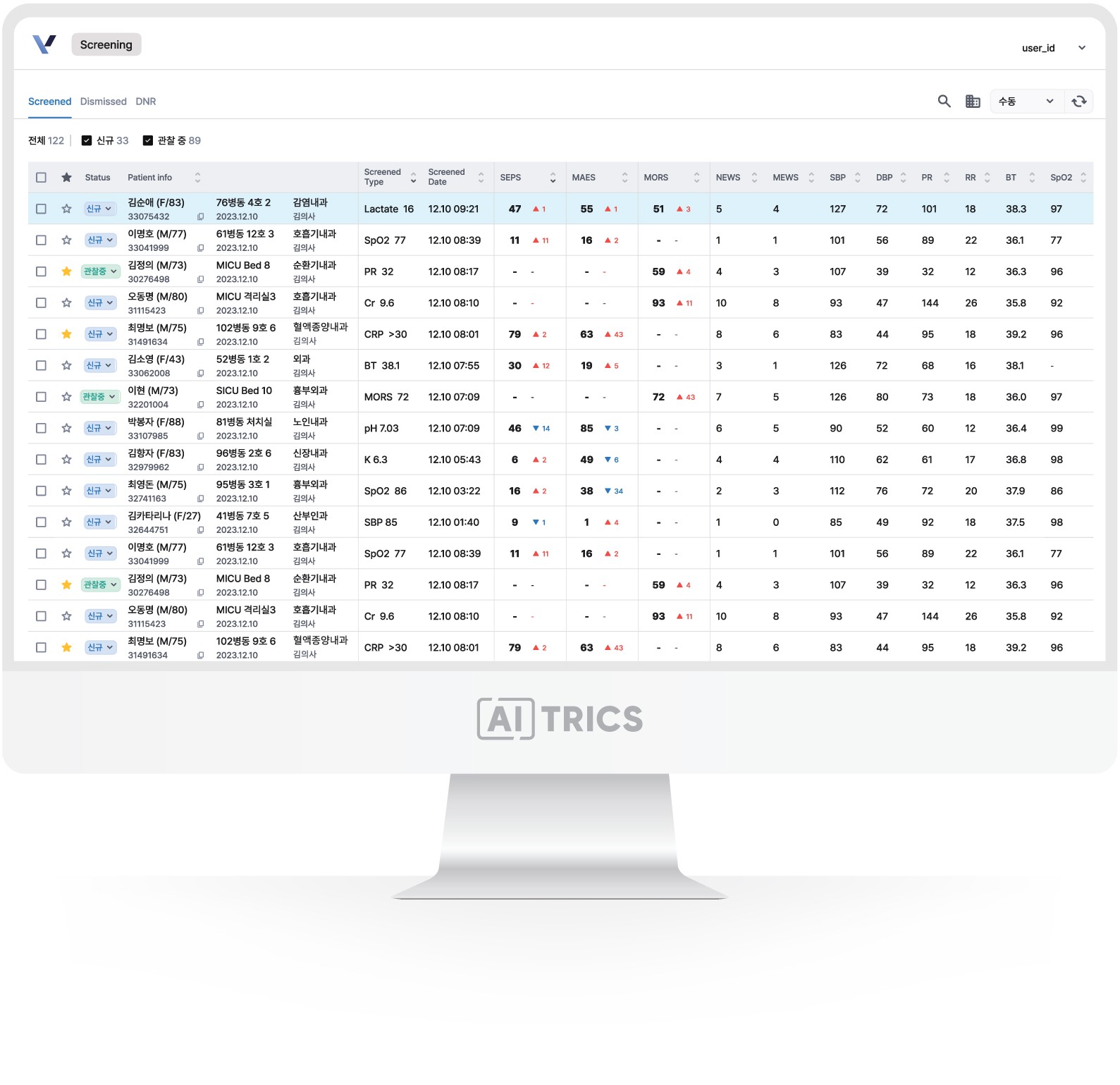The image size is (1120, 1085).
Task: Copy patient ID 33075432 icon
Action: tap(200, 217)
